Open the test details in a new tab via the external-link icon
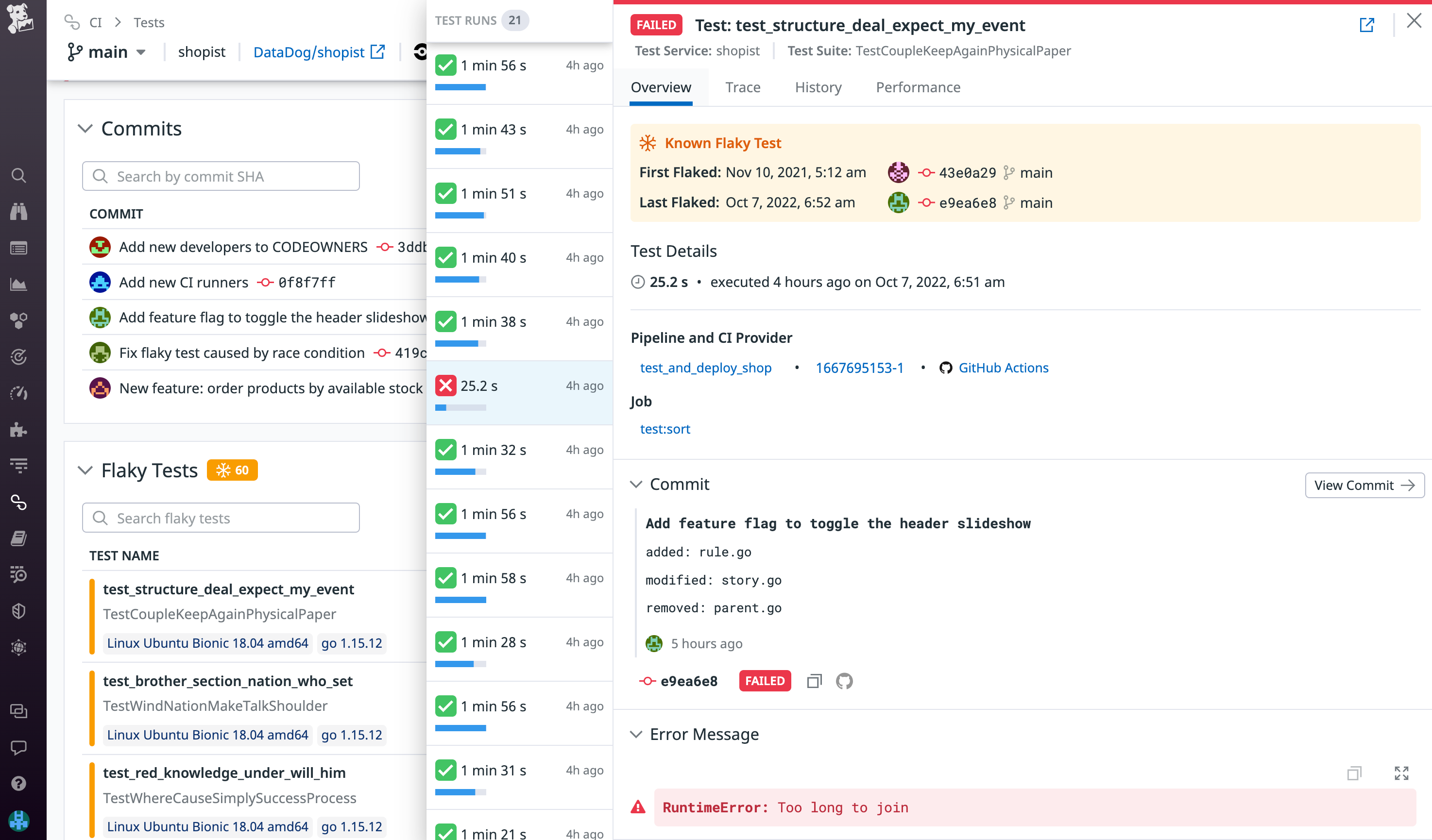The width and height of the screenshot is (1432, 840). point(1367,25)
